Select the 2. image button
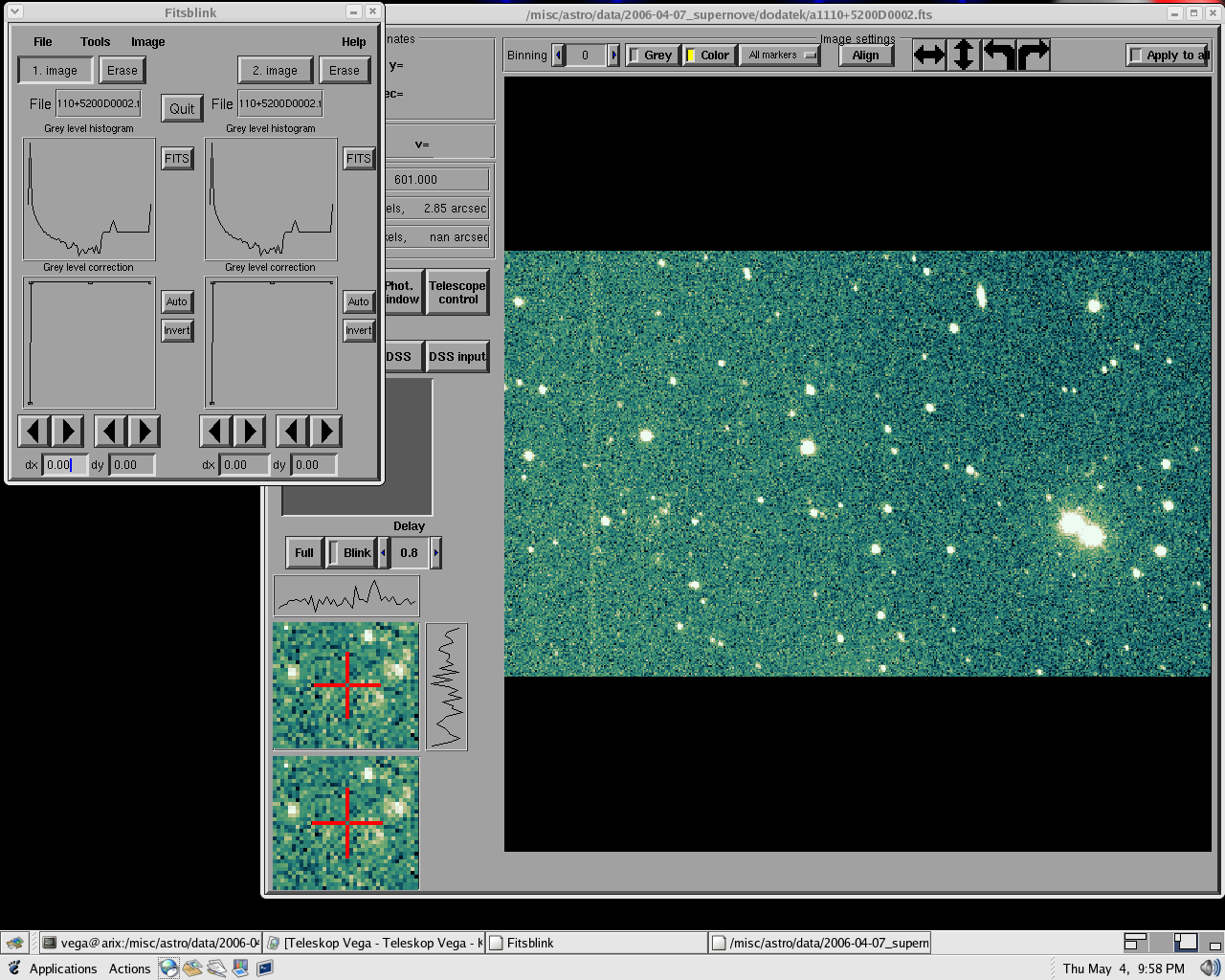Screen dimensions: 1225x980 [x=276, y=71]
